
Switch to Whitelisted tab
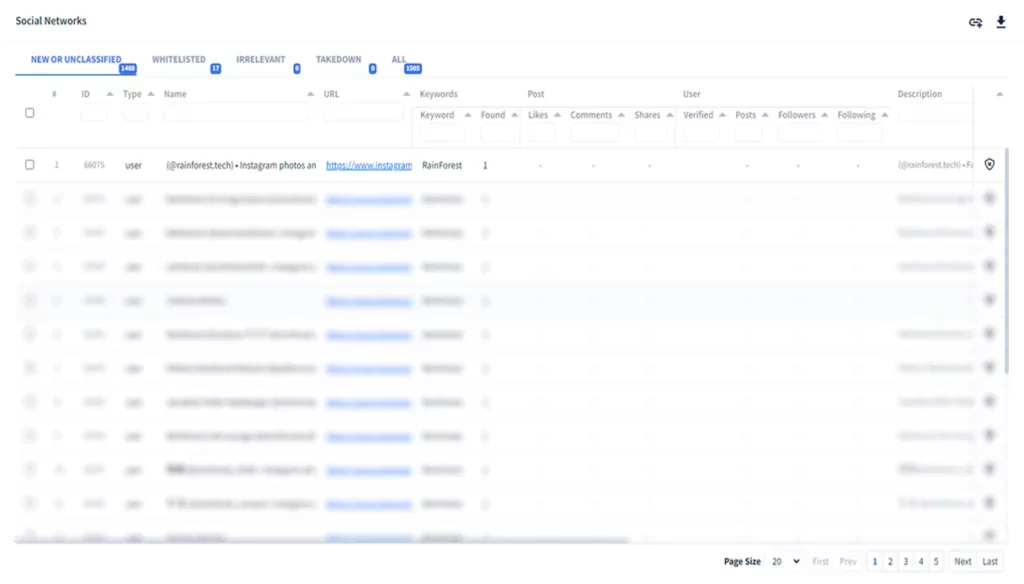pyautogui.click(x=179, y=59)
